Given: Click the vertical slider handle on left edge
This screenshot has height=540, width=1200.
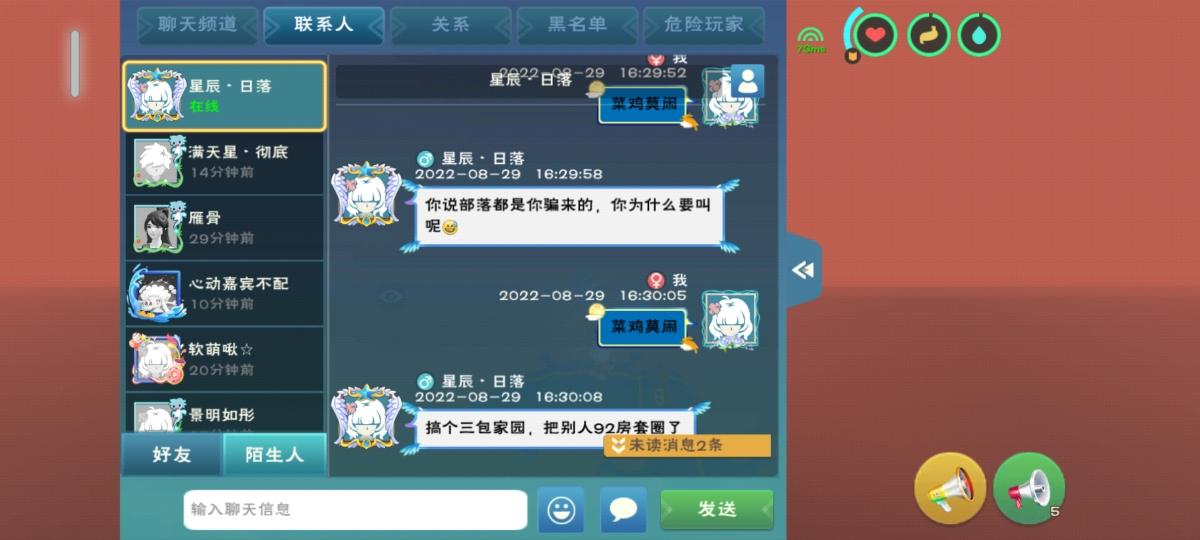Looking at the screenshot, I should pyautogui.click(x=75, y=64).
